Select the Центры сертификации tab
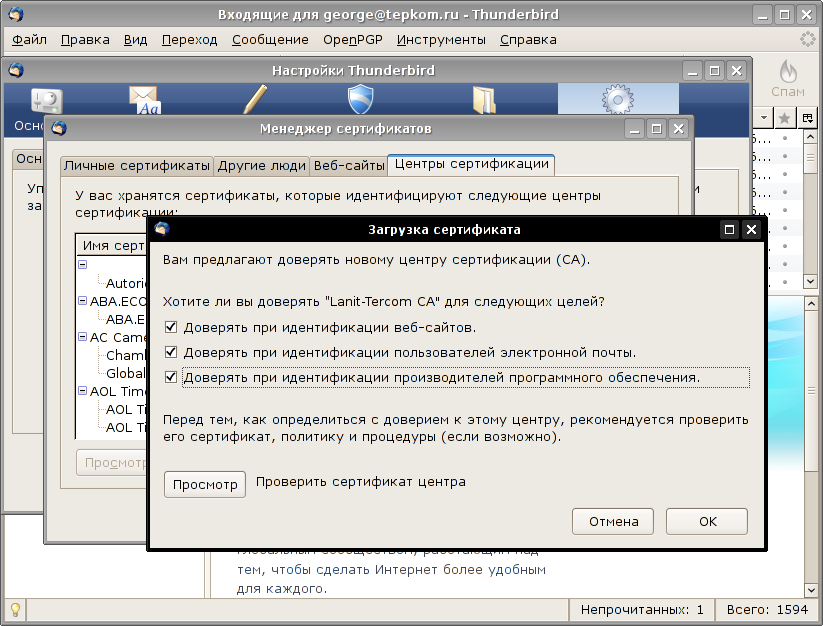The image size is (823, 626). [x=471, y=164]
